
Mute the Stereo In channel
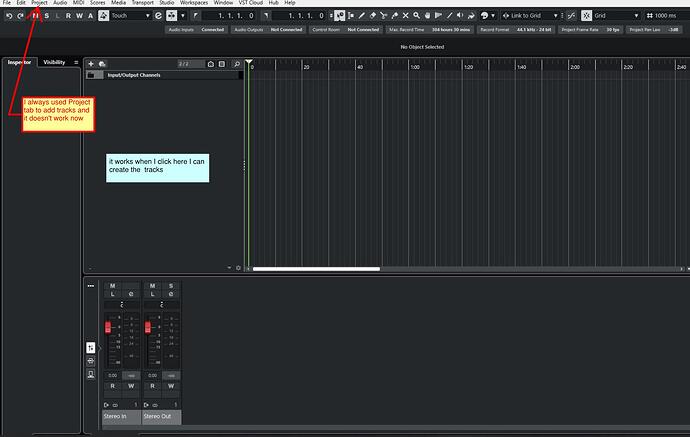(x=113, y=286)
